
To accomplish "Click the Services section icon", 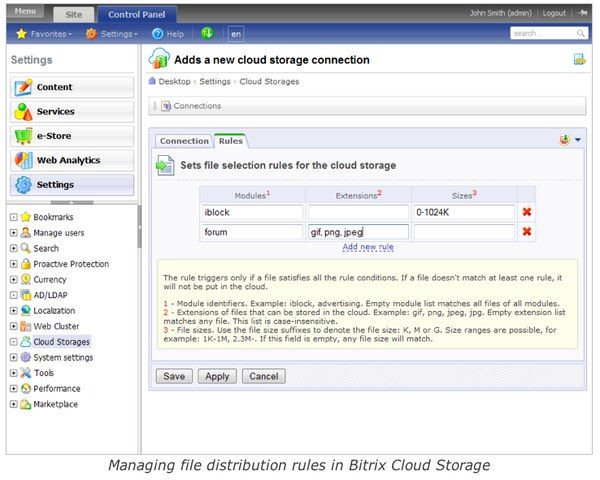I will [x=23, y=111].
